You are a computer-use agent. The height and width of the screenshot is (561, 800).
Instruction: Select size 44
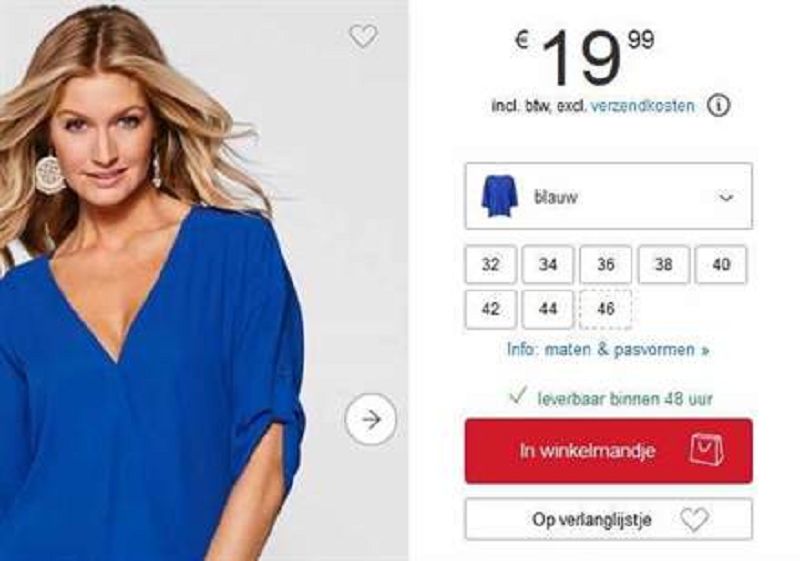548,309
